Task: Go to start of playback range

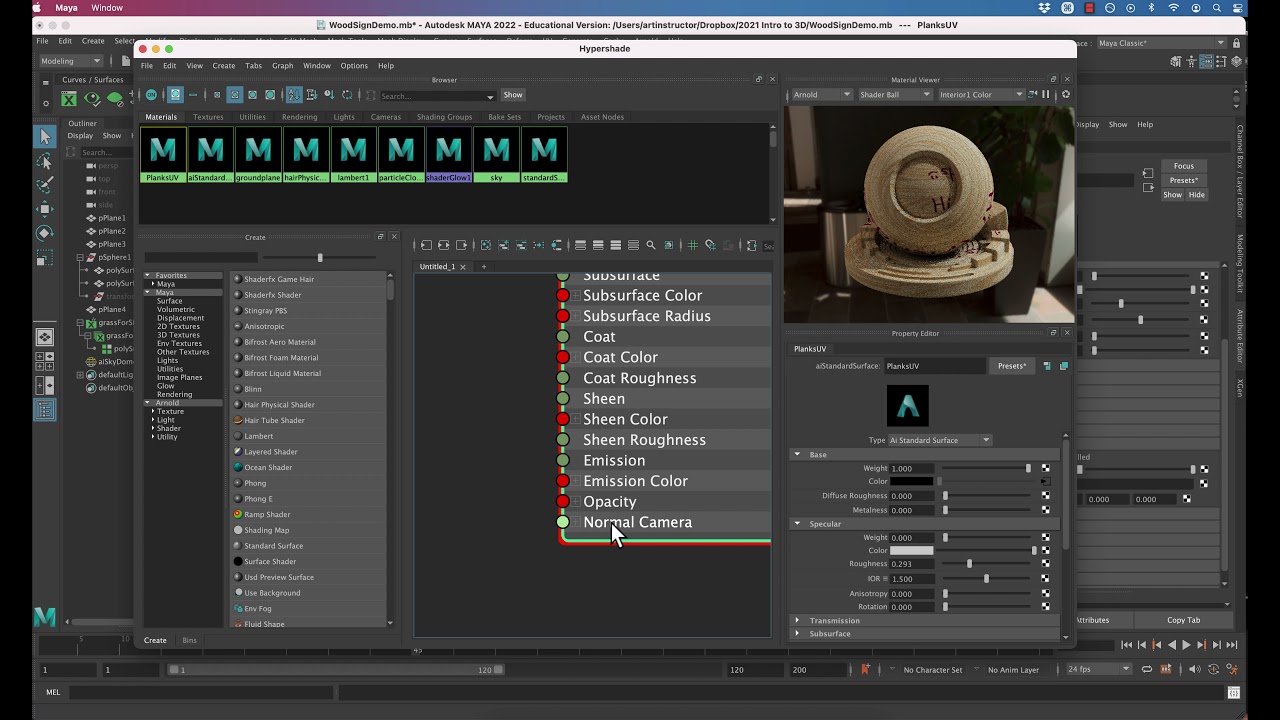Action: point(1127,645)
